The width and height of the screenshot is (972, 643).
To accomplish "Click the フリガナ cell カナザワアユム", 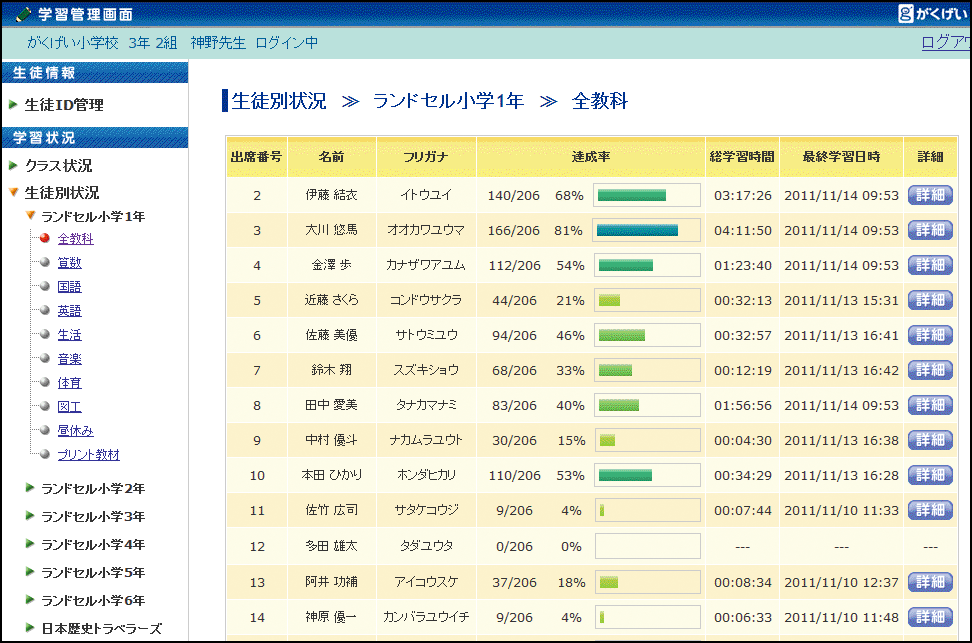I will pyautogui.click(x=426, y=265).
